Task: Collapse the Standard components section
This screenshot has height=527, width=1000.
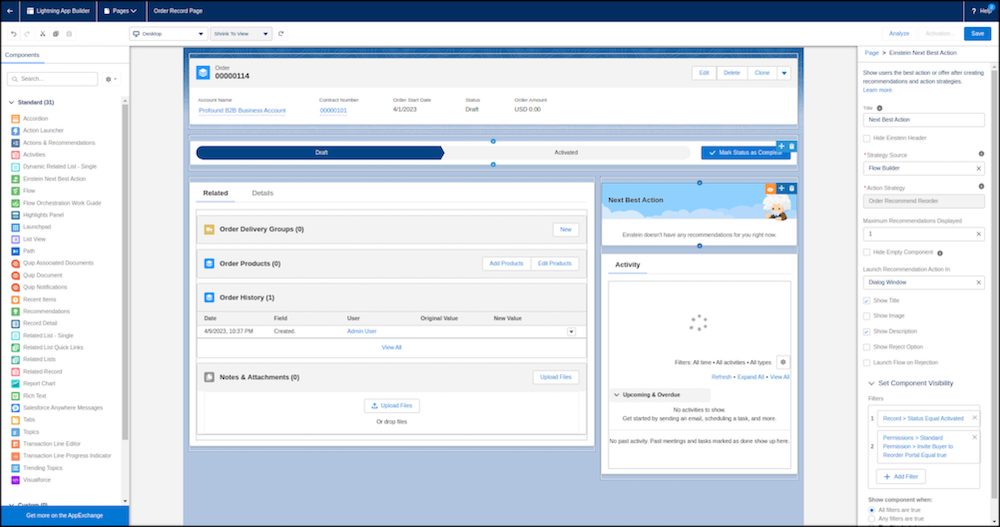Action: tap(11, 102)
